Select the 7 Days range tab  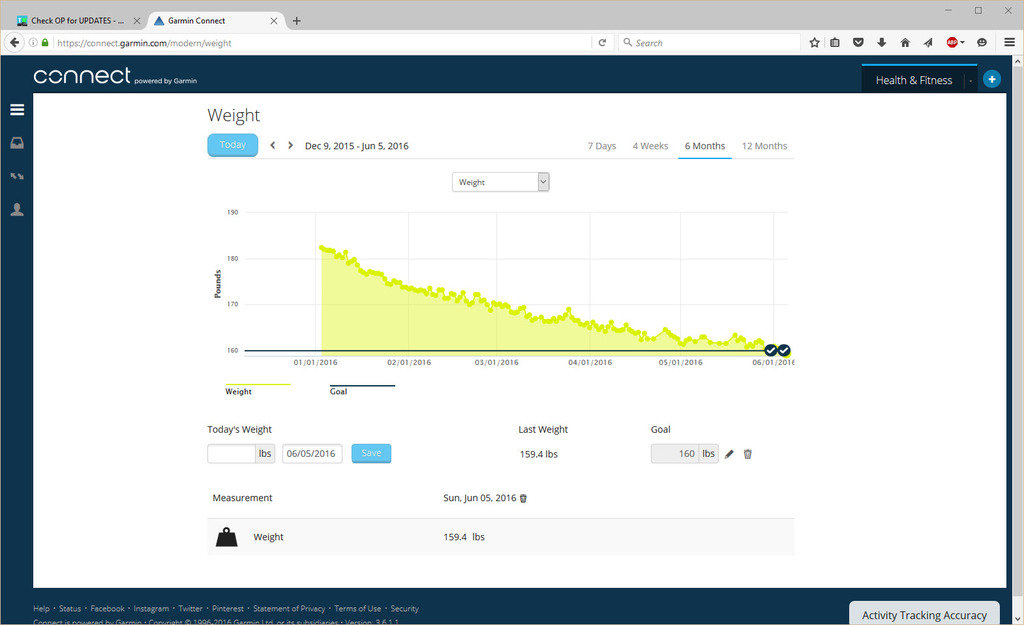[601, 146]
